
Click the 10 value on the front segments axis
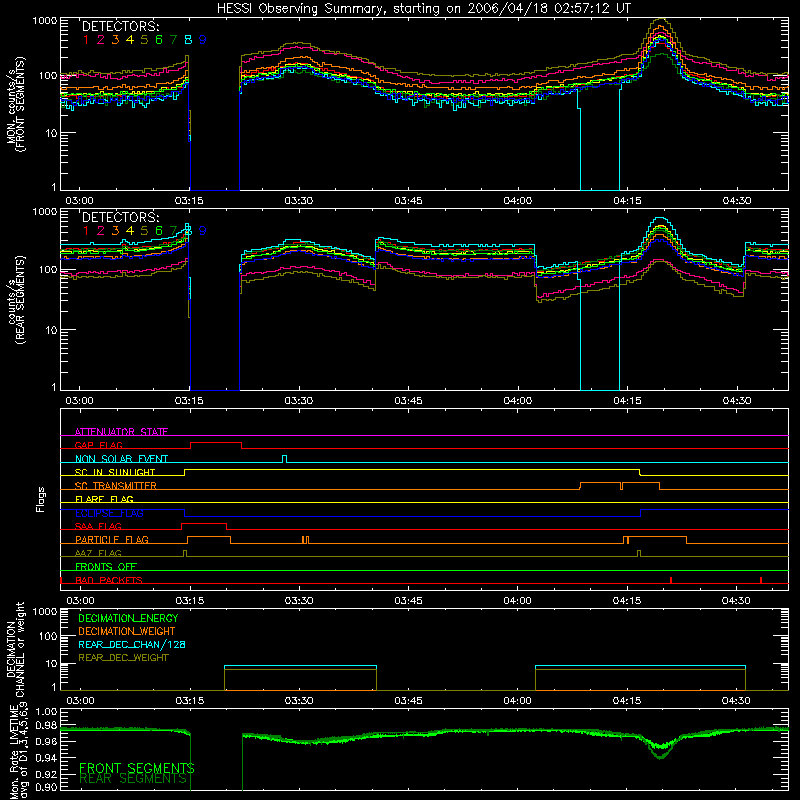(52, 133)
